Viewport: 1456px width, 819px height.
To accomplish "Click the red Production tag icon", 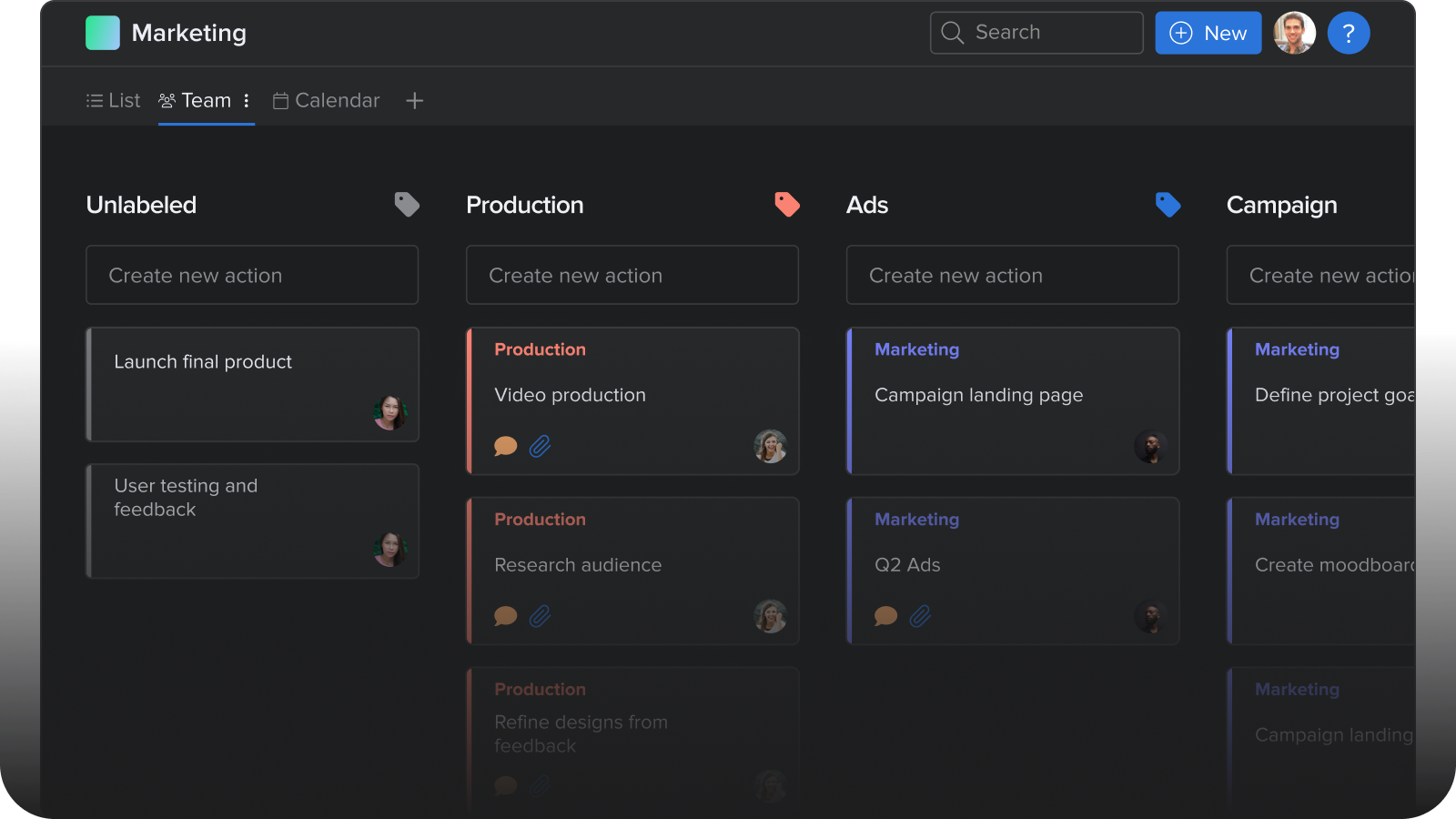I will pyautogui.click(x=787, y=205).
